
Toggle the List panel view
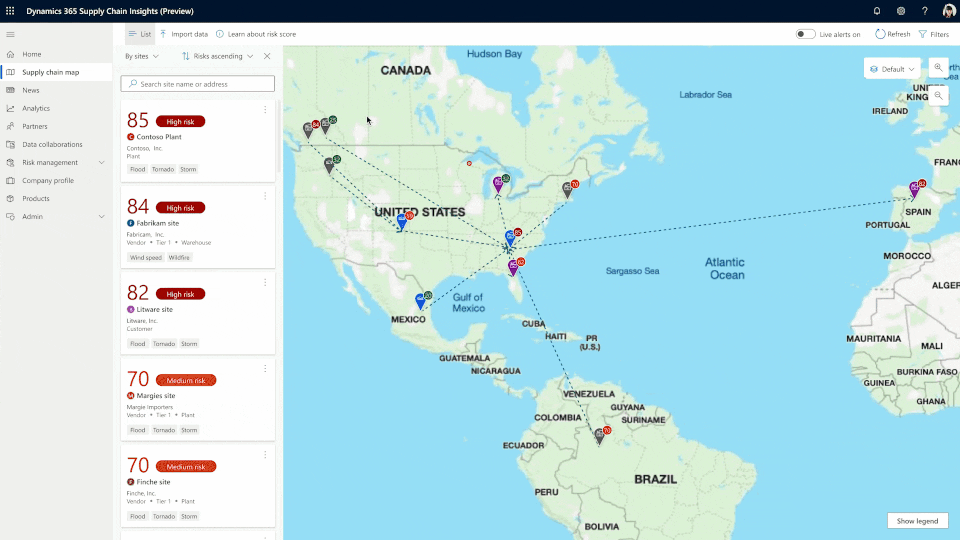tap(140, 34)
